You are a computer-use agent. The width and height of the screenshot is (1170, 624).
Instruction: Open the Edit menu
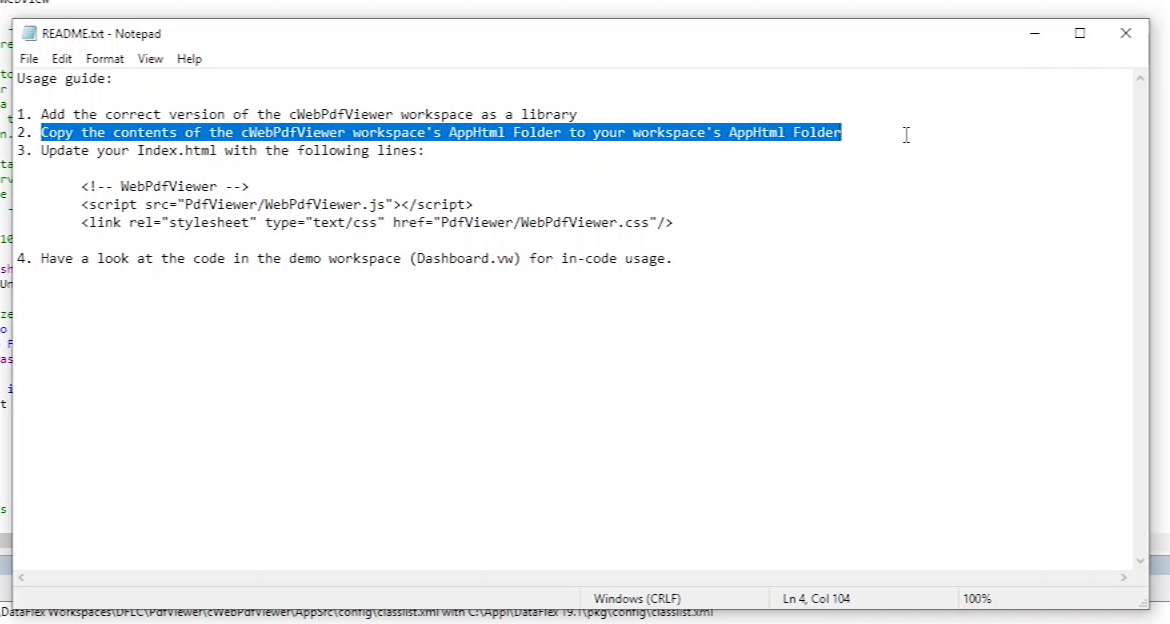pos(62,59)
